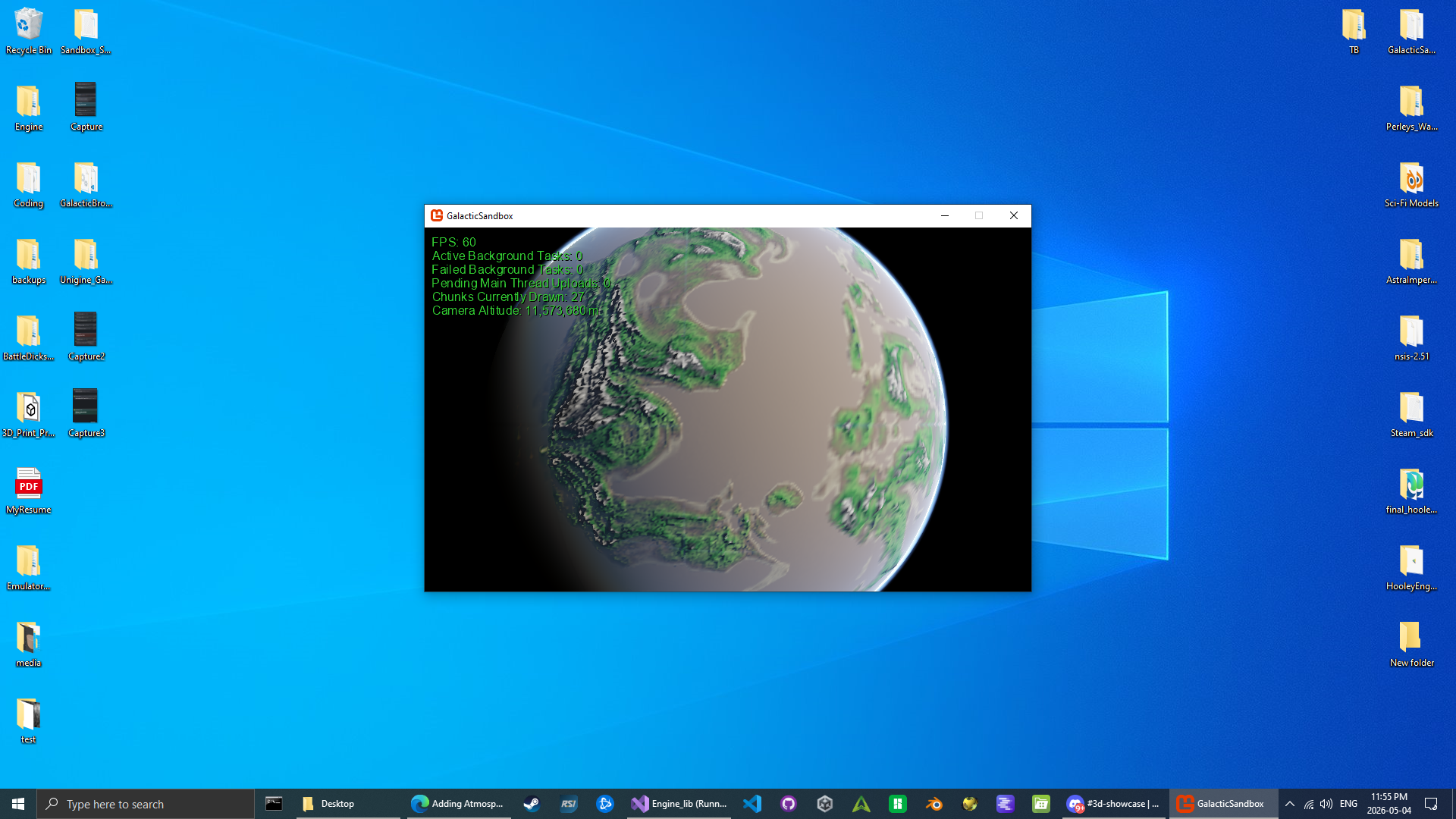Select the test folder icon
The height and width of the screenshot is (819, 1456).
coord(29,720)
